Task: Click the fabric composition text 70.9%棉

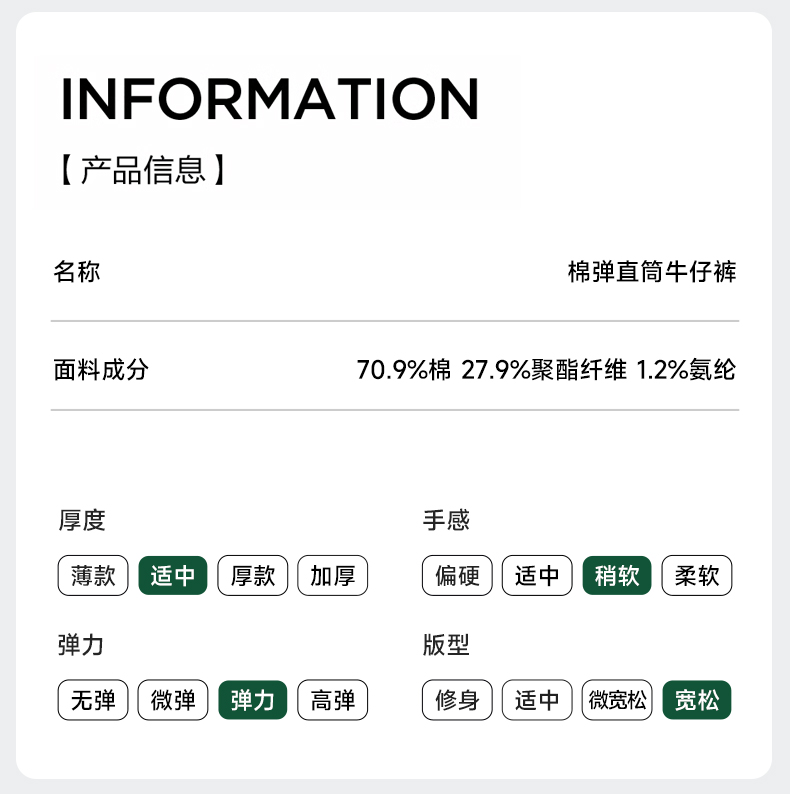Action: [x=404, y=370]
